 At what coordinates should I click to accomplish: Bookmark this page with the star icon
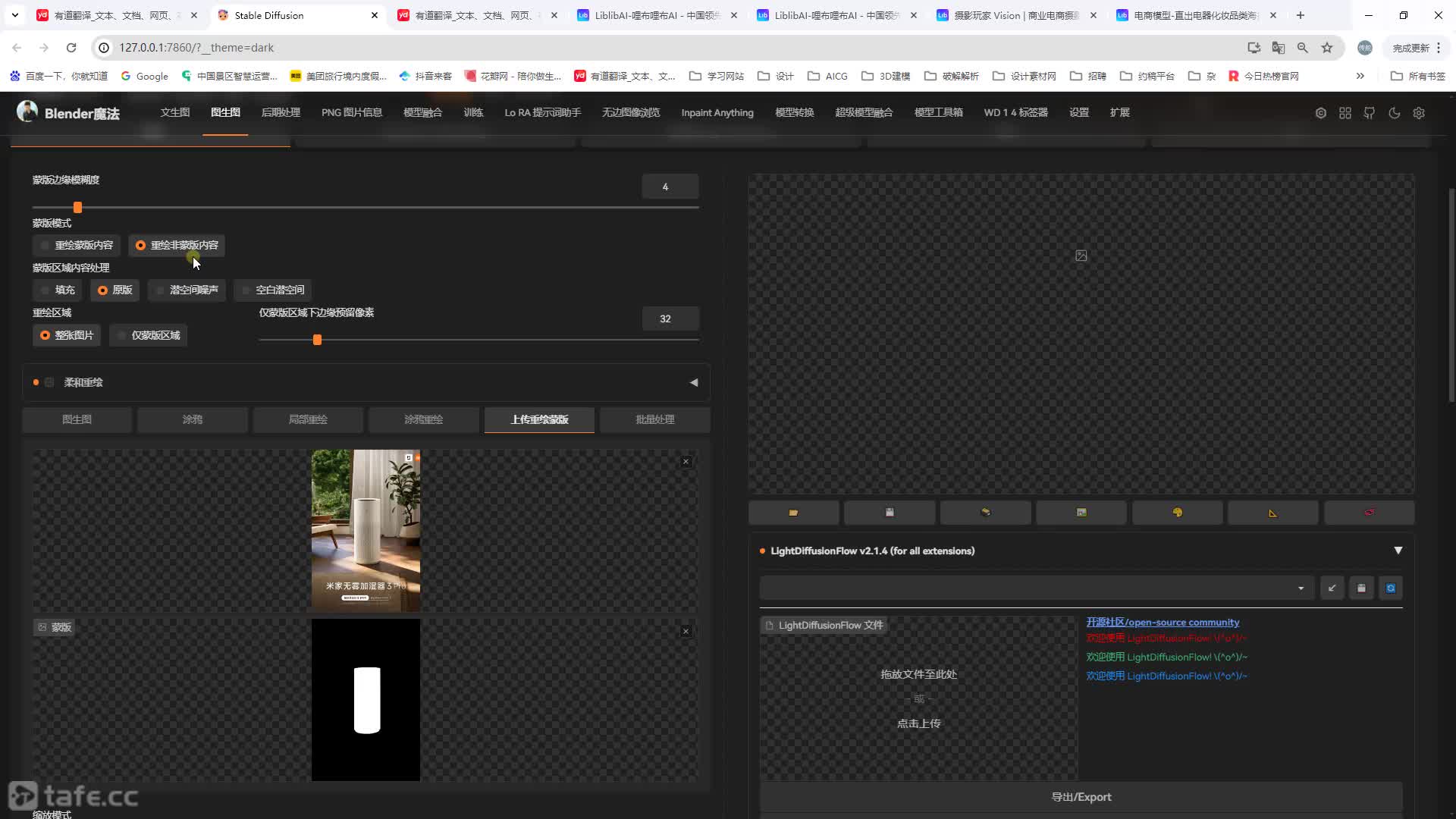tap(1327, 48)
